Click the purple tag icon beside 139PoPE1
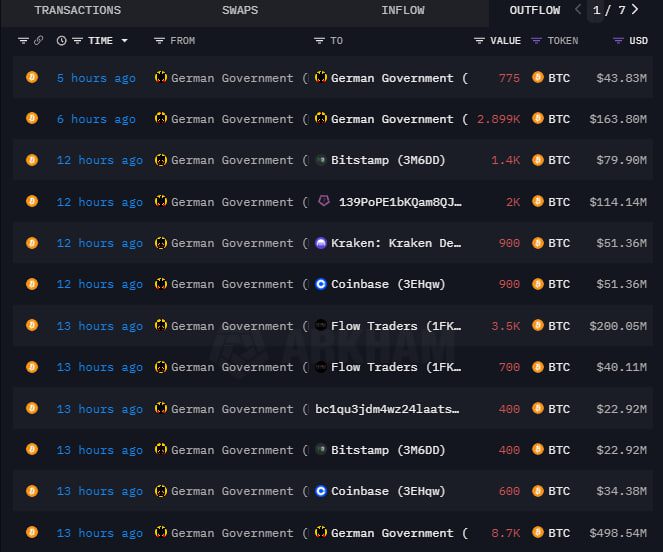 coord(324,200)
